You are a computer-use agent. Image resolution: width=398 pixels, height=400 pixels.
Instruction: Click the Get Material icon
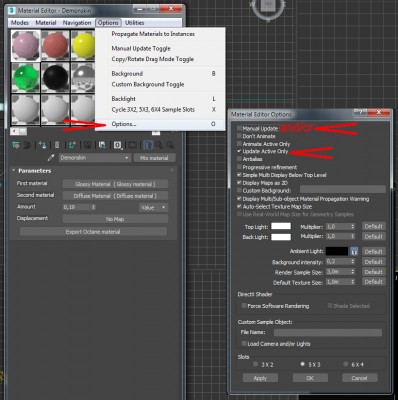pyautogui.click(x=16, y=145)
